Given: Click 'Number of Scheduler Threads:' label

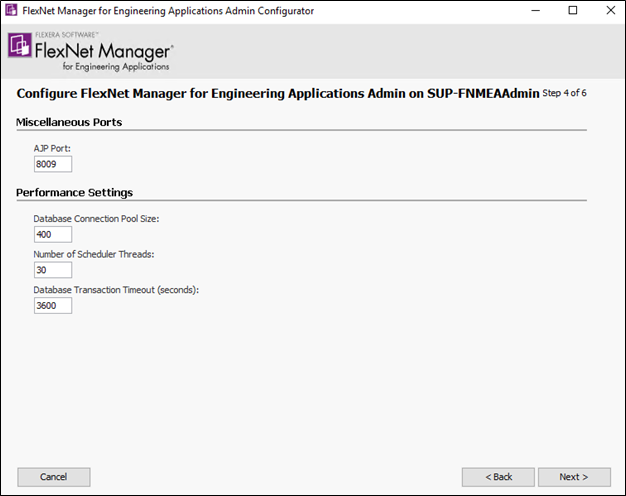Looking at the screenshot, I should (94, 254).
